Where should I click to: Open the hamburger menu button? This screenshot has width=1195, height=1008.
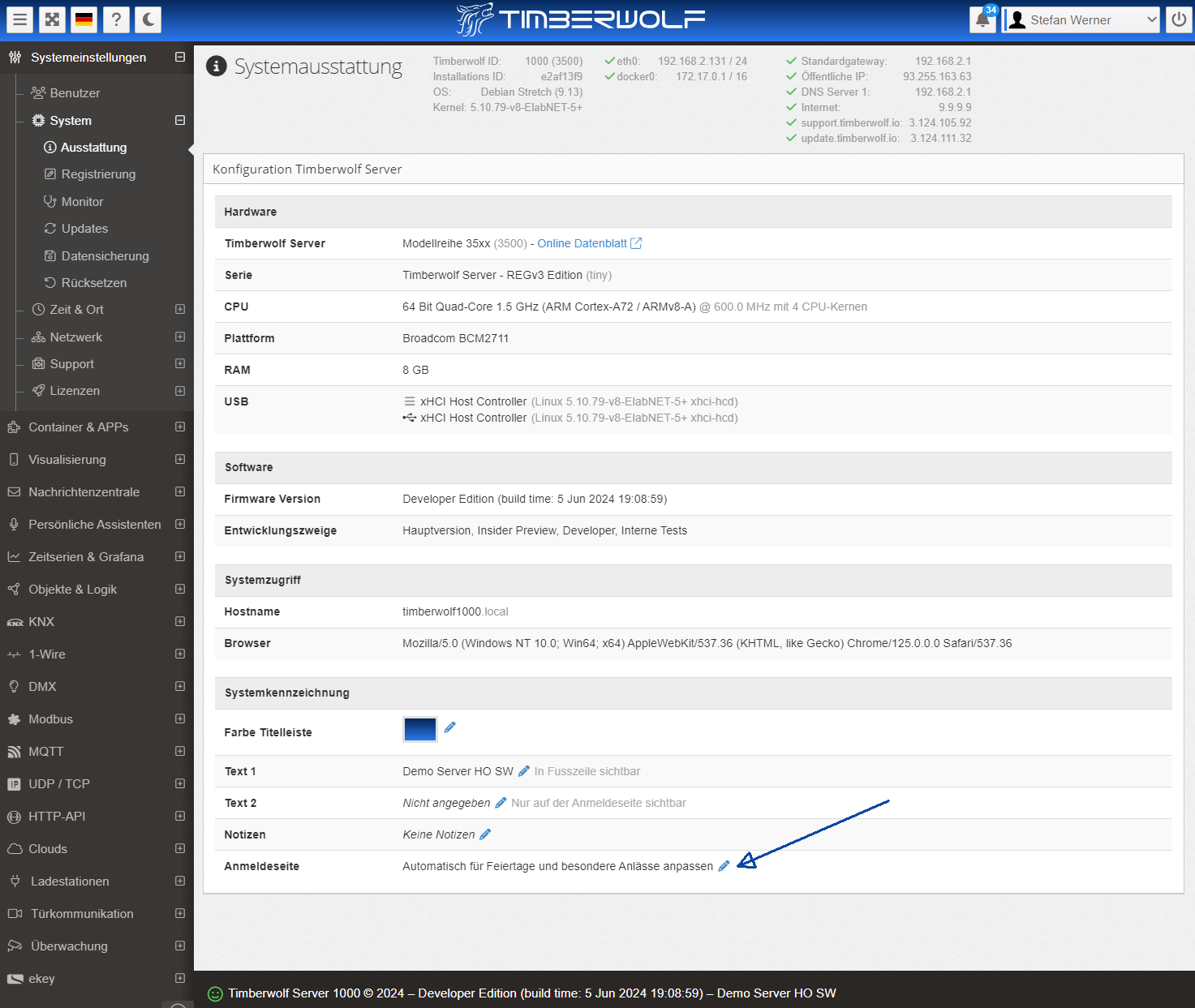click(20, 19)
